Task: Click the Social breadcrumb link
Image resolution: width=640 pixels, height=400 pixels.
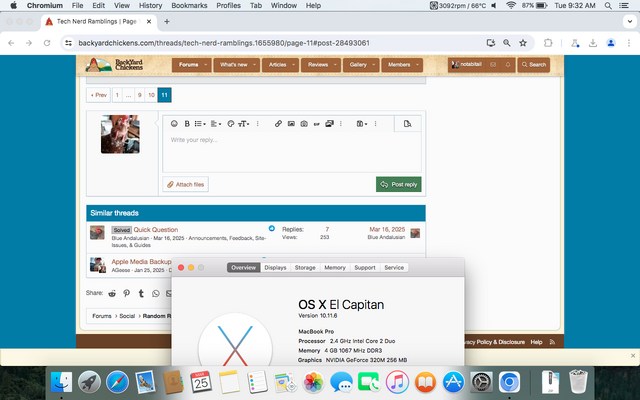Action: (127, 316)
